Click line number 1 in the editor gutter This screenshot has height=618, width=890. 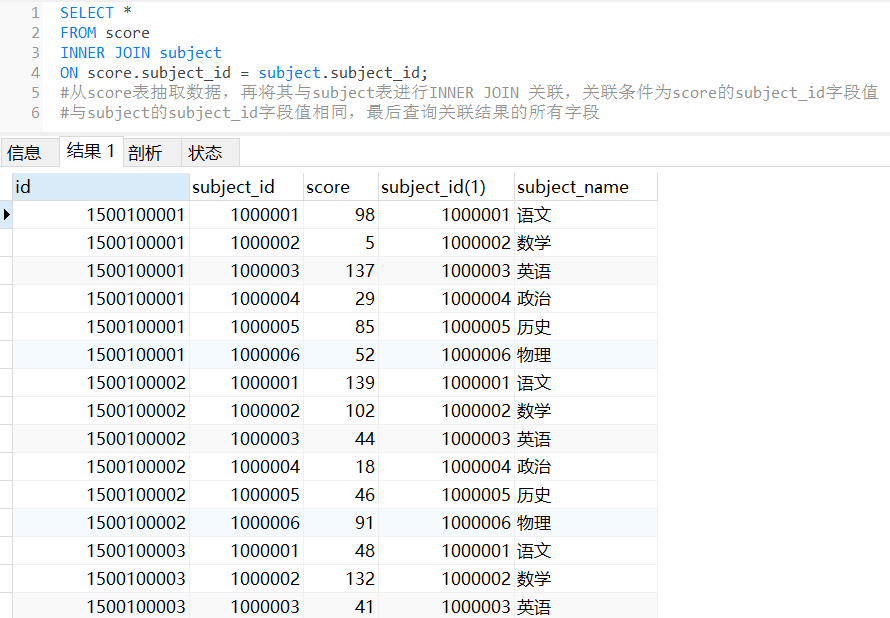[x=35, y=12]
